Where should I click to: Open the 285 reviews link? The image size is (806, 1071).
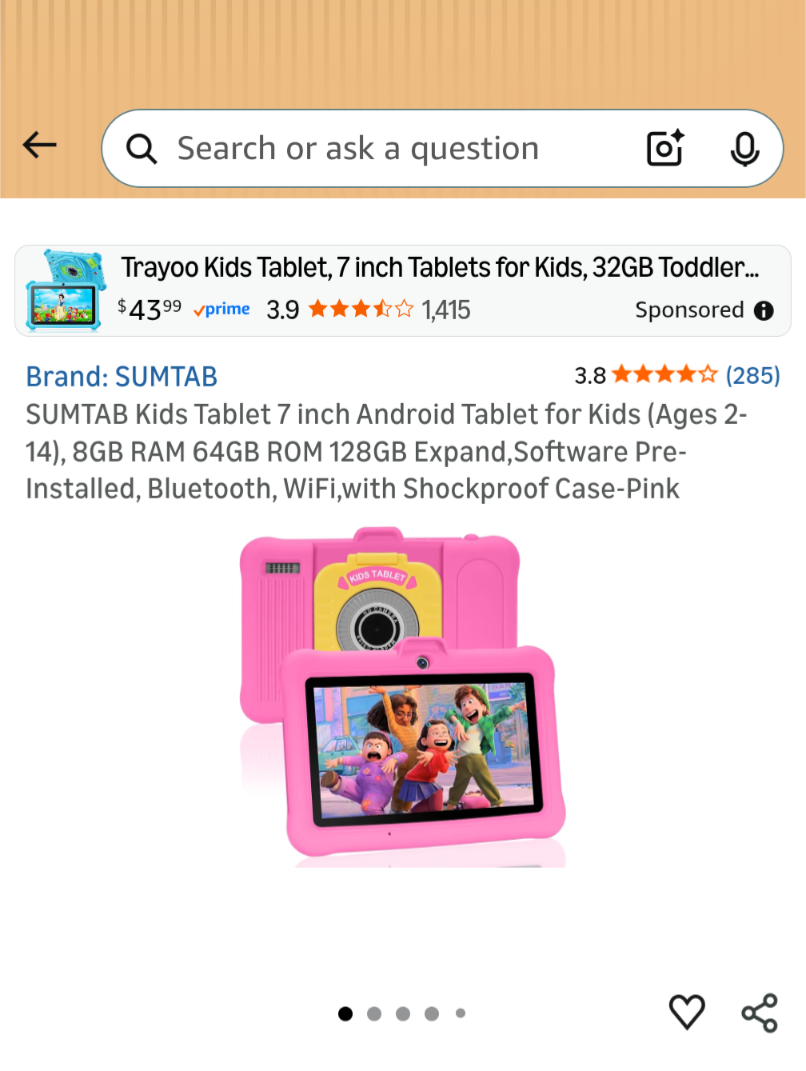(753, 375)
